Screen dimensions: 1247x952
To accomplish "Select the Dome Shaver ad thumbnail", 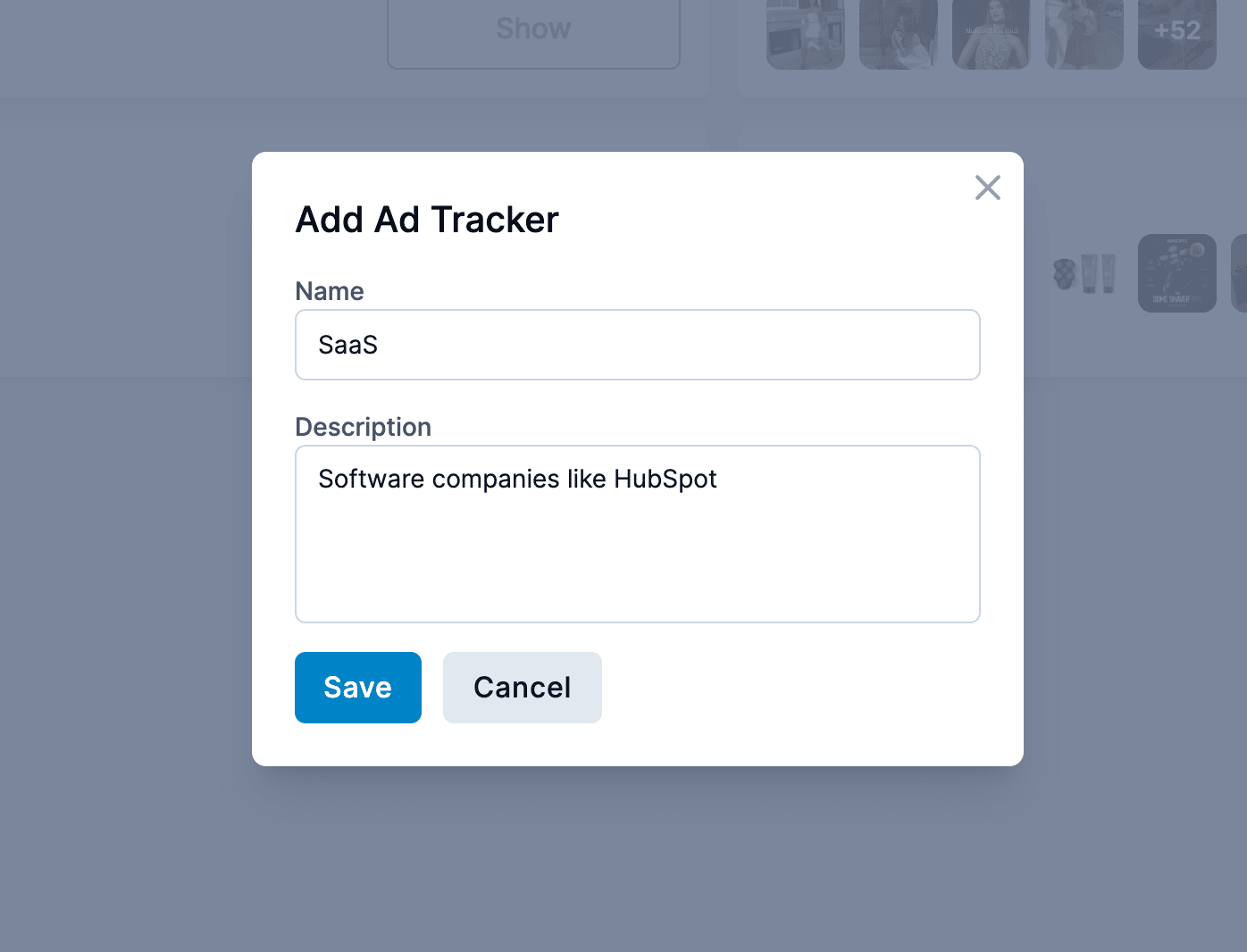I will click(1176, 273).
